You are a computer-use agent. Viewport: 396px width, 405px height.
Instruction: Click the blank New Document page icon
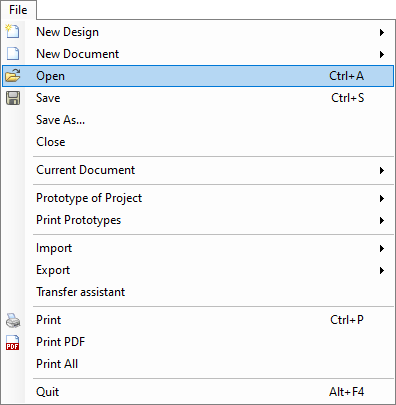pos(13,53)
